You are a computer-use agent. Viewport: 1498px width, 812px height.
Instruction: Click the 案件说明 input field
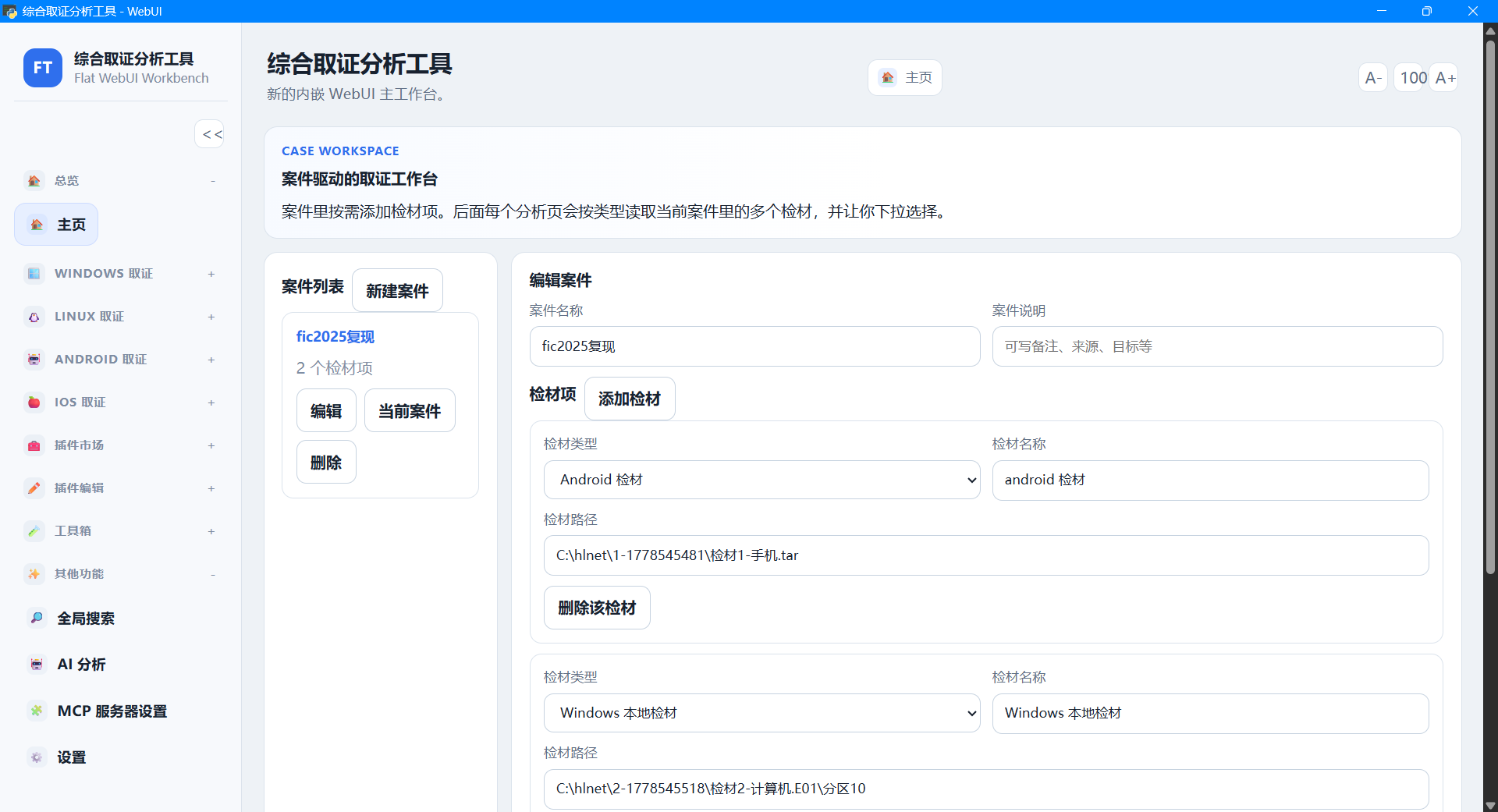[1217, 346]
